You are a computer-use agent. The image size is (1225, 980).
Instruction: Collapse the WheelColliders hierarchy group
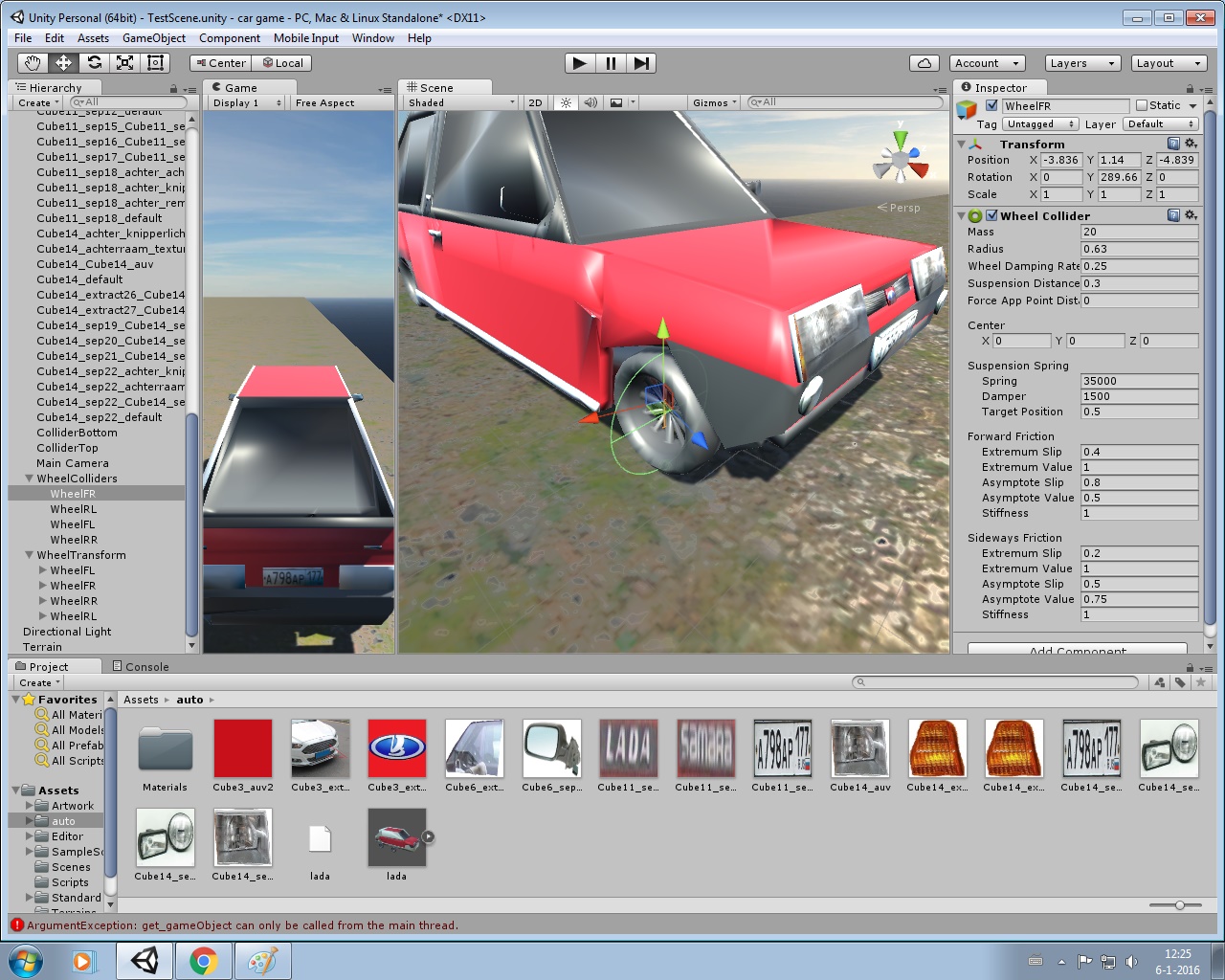click(28, 478)
